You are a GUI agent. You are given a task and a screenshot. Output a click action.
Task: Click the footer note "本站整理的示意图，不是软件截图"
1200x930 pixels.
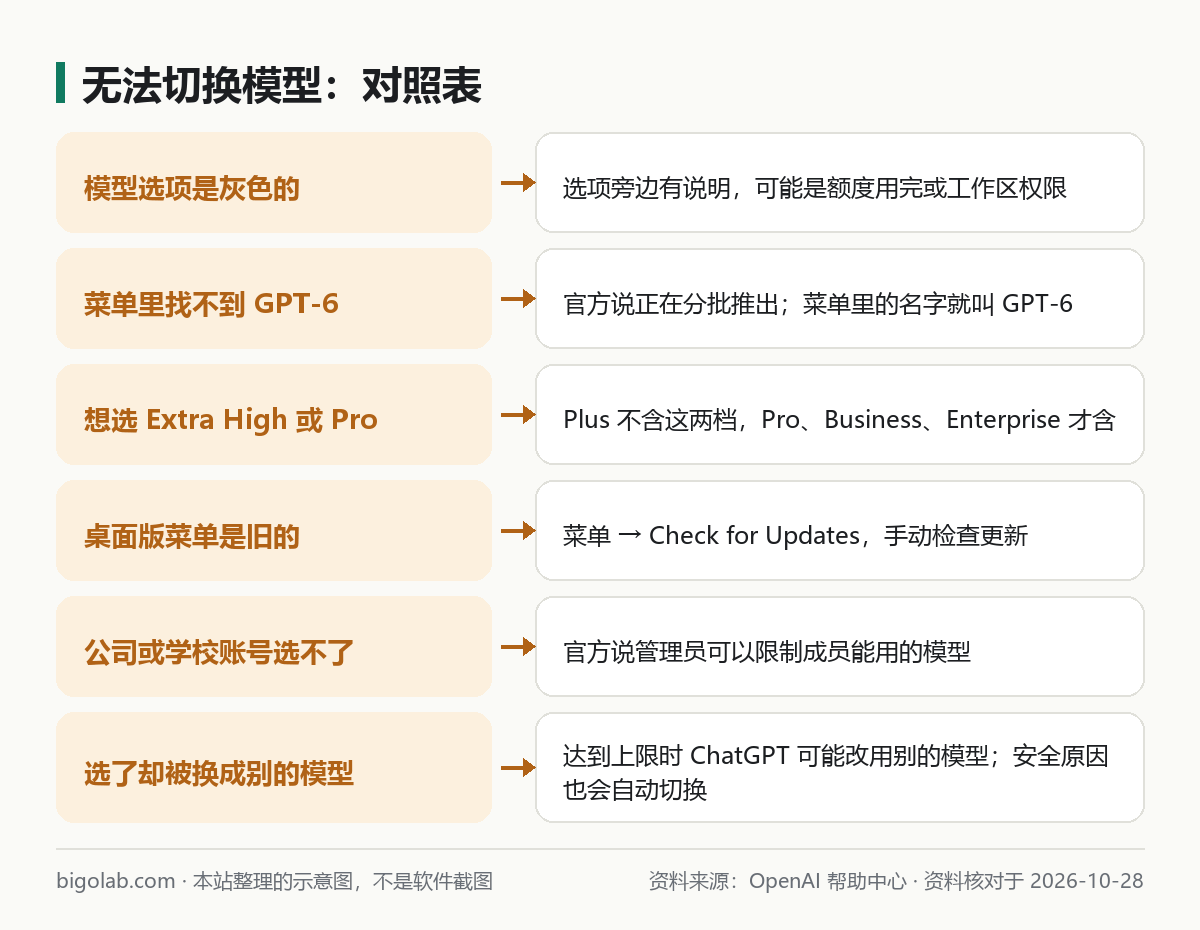[x=343, y=881]
